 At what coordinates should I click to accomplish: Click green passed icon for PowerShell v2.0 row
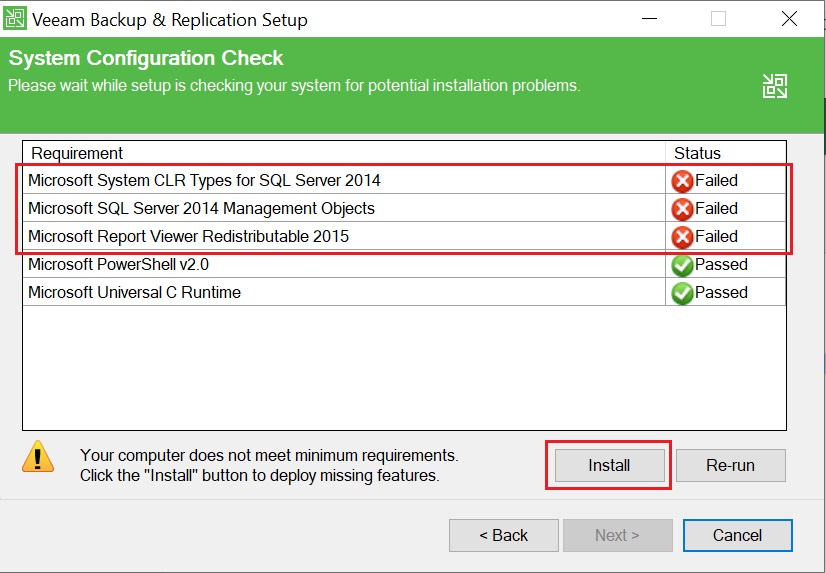point(682,265)
